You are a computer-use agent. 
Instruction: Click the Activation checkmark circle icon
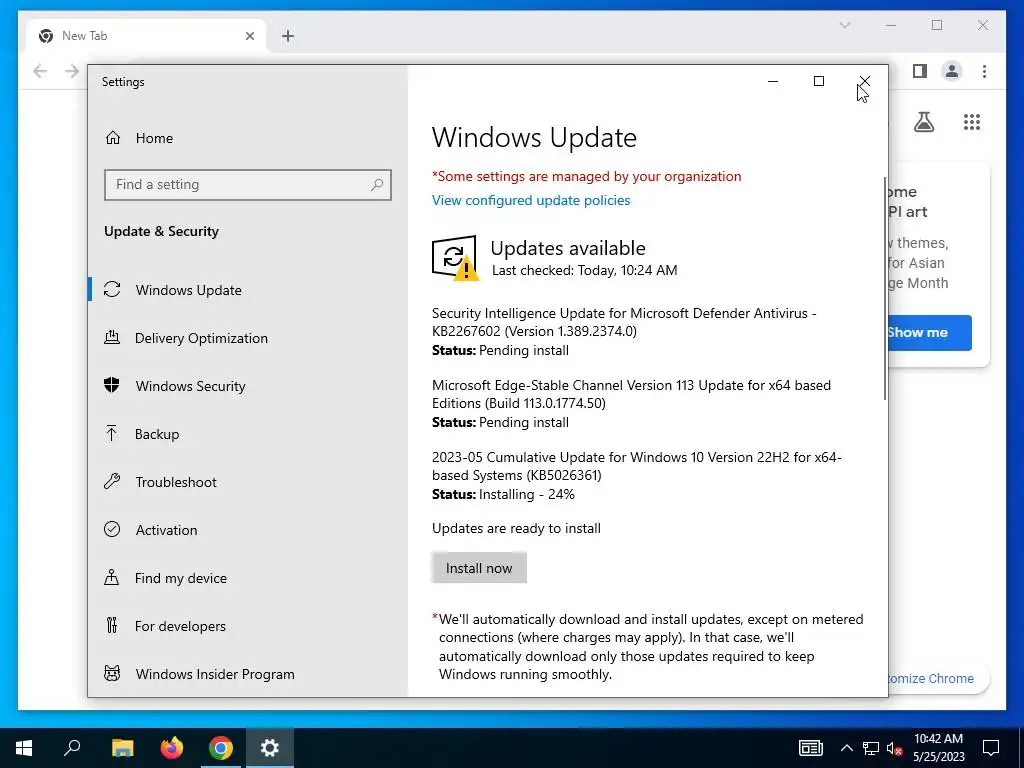pyautogui.click(x=112, y=529)
